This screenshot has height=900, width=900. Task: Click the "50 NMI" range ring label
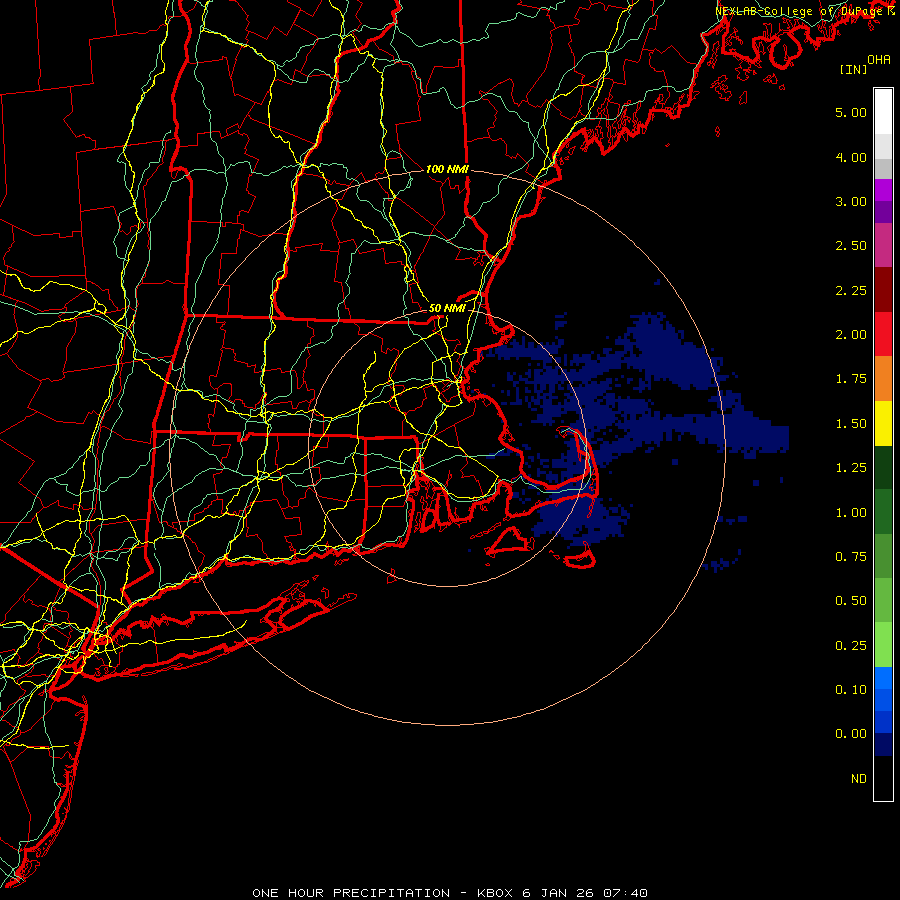(447, 308)
